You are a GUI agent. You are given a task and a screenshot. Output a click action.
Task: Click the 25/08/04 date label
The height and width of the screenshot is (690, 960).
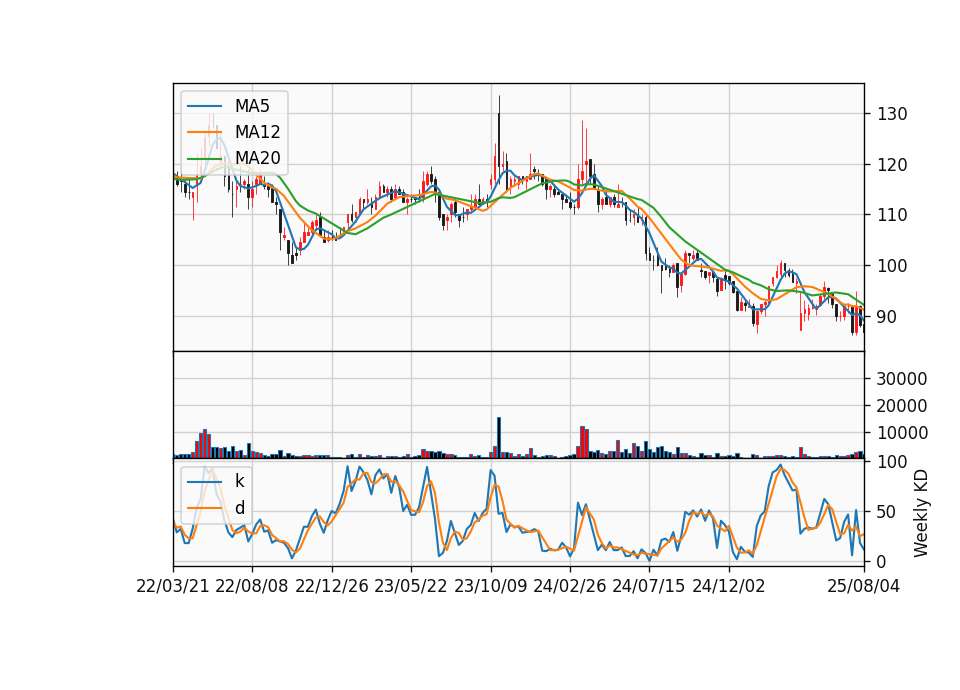(x=863, y=586)
